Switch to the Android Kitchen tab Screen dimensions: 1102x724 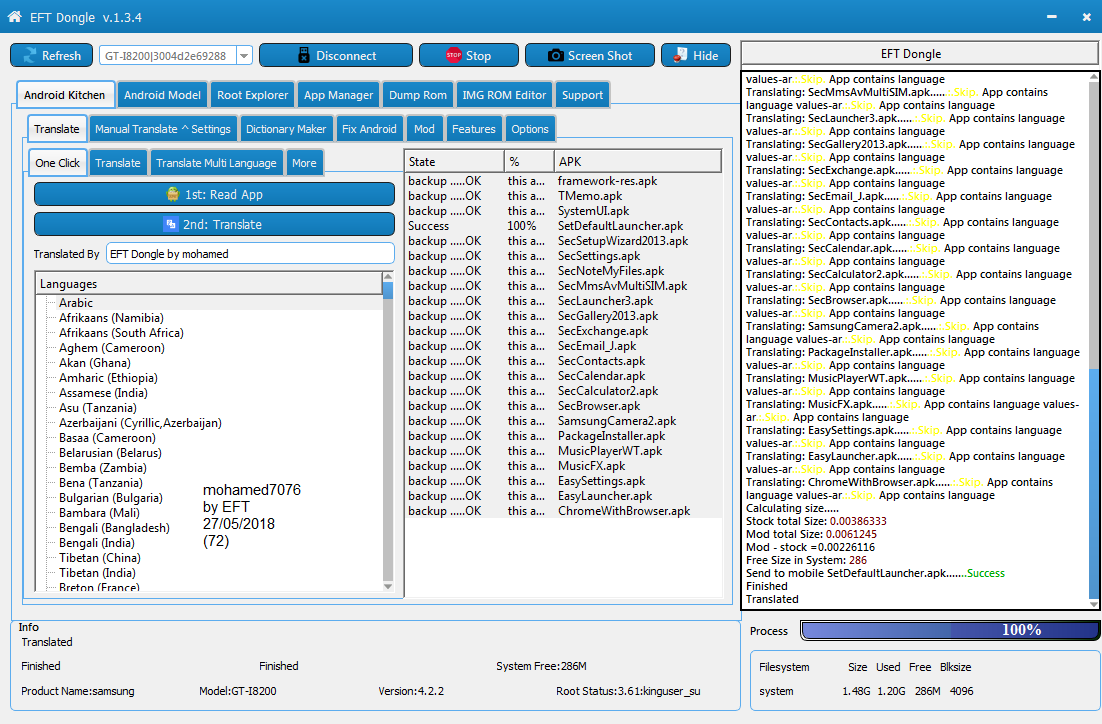pos(65,95)
